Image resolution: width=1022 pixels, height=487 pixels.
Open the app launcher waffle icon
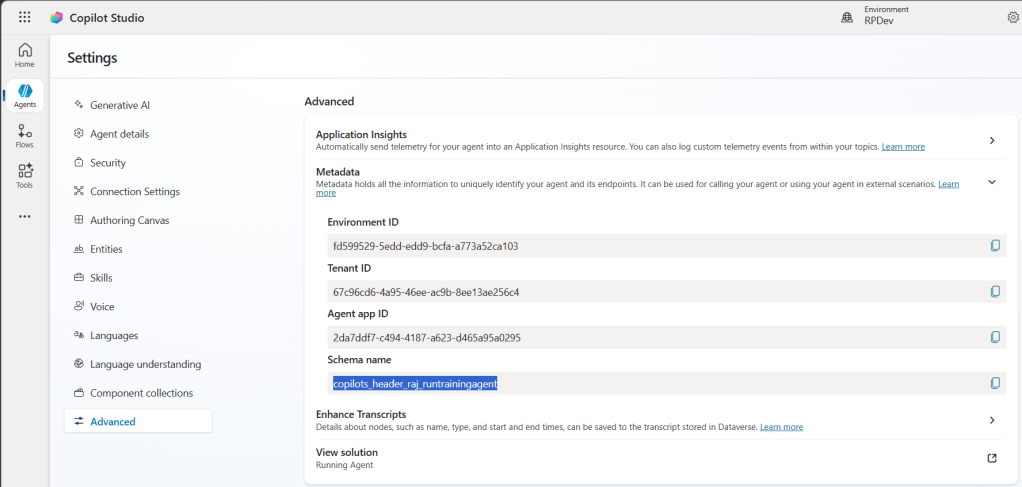(25, 17)
